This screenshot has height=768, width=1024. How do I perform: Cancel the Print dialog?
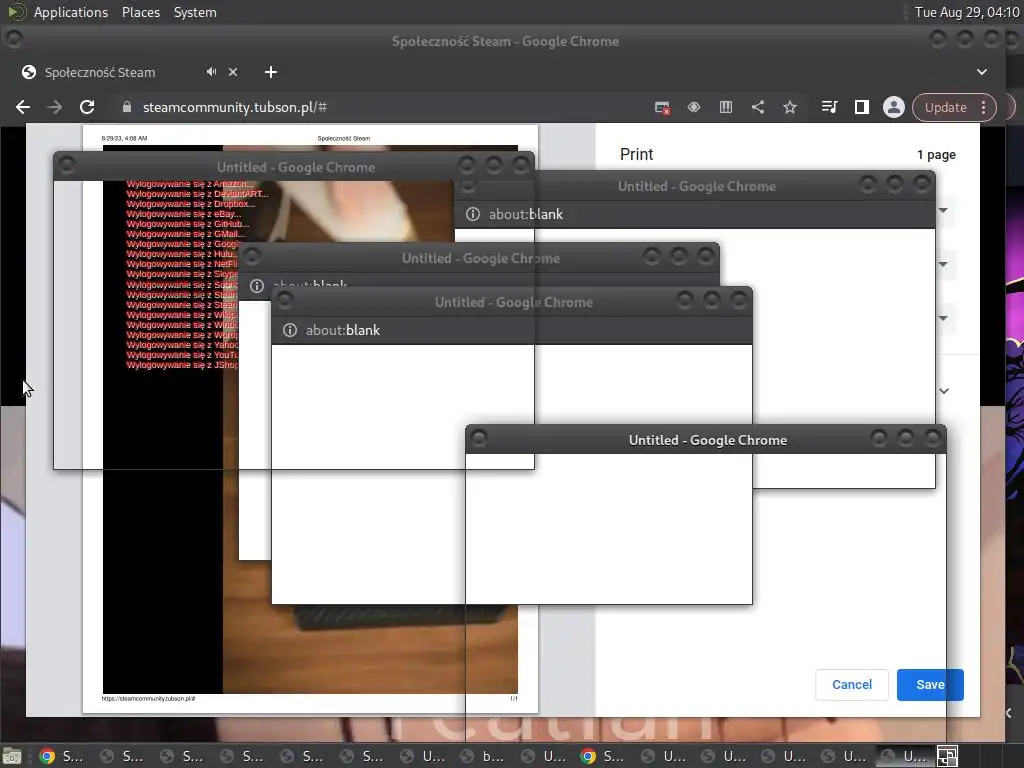852,684
